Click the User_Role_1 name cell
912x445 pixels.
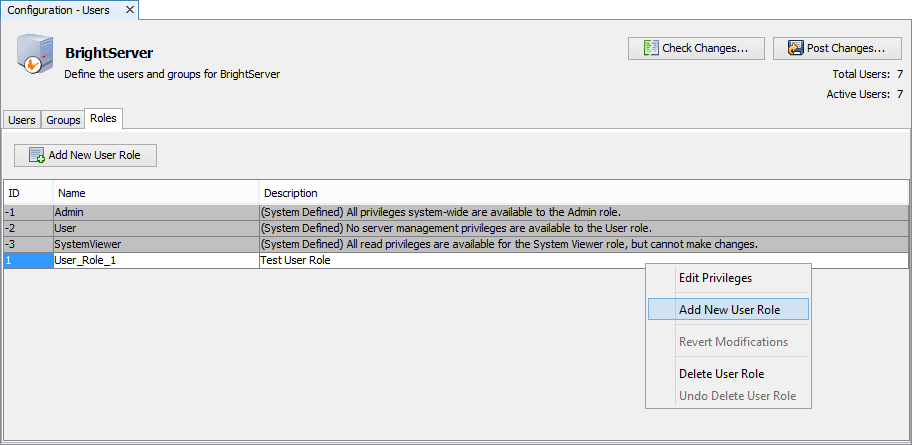[x=155, y=260]
